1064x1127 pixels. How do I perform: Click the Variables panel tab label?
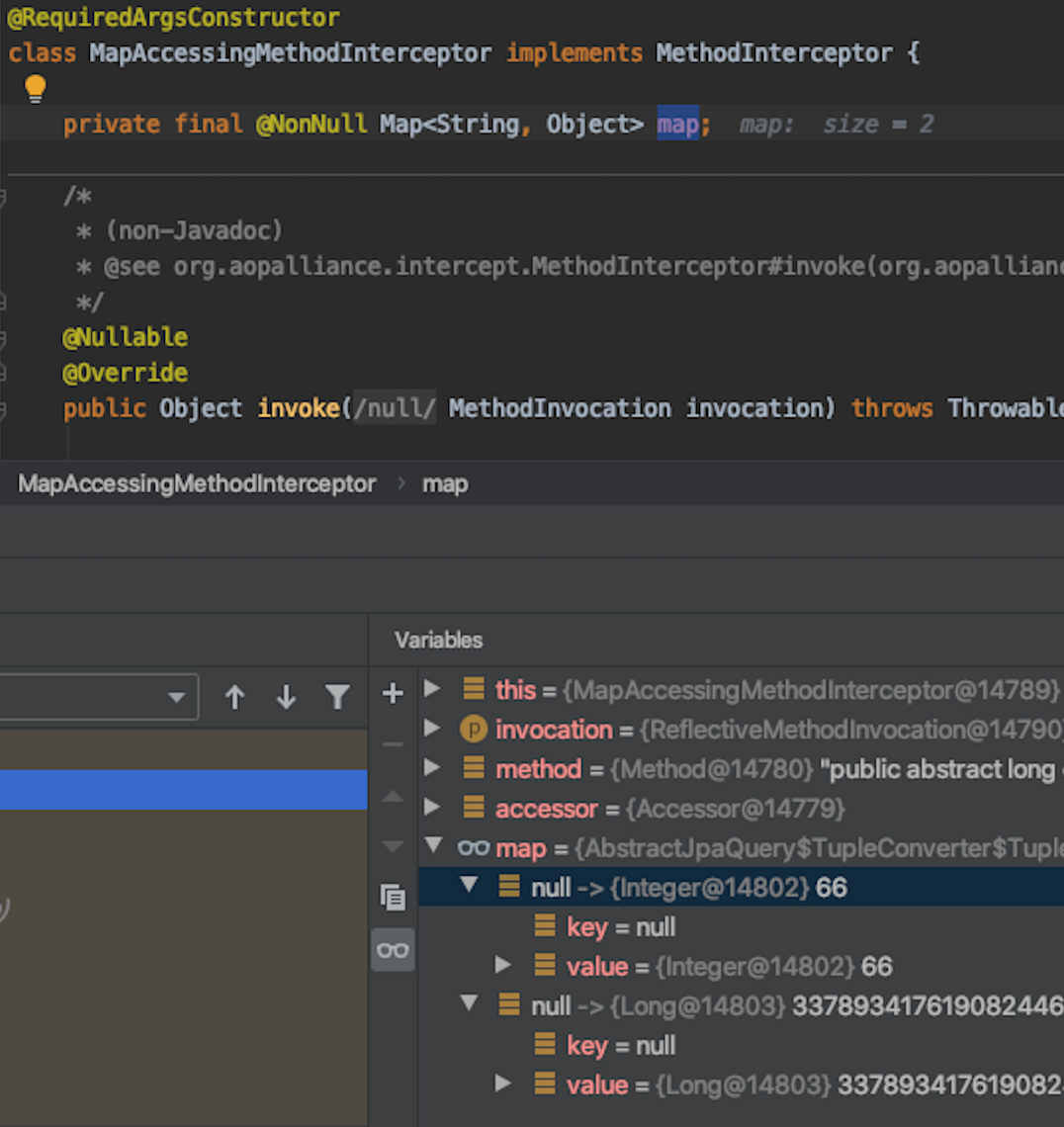coord(437,640)
